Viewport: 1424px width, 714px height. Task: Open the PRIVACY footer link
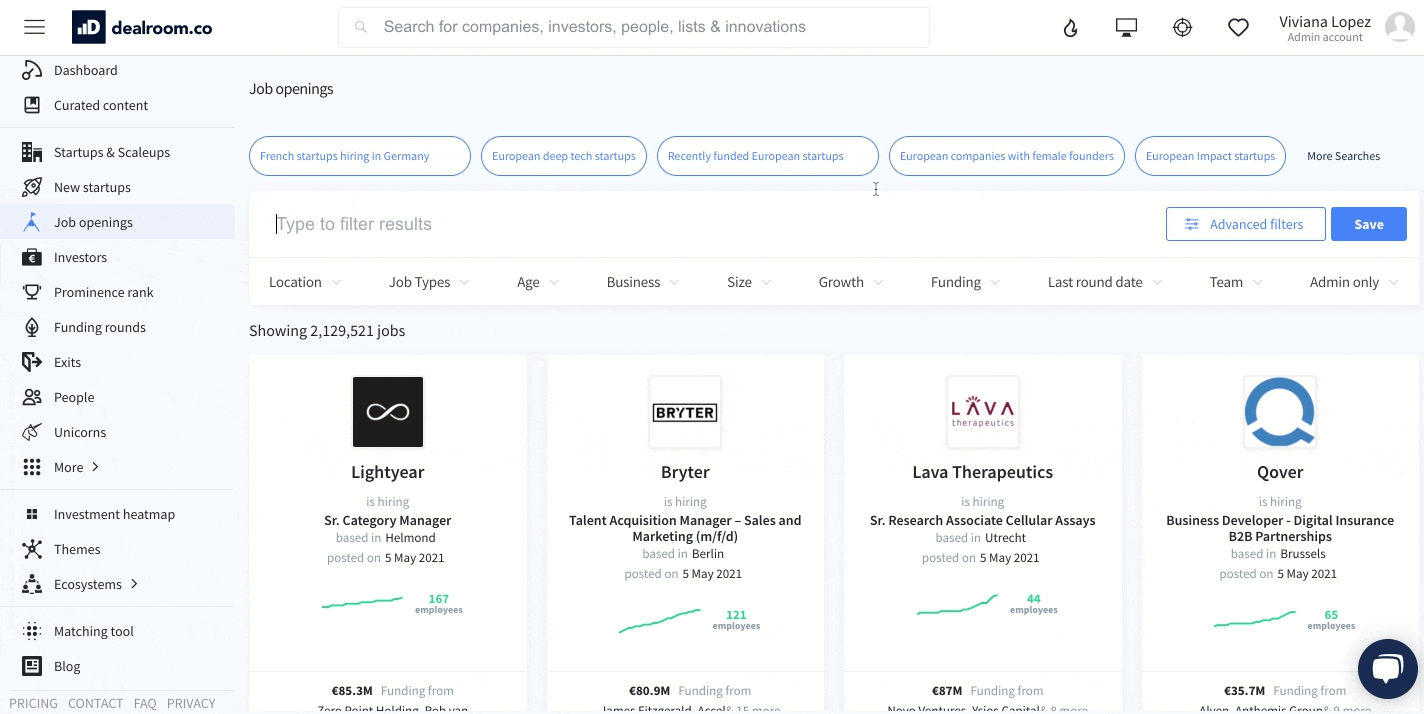[x=191, y=703]
